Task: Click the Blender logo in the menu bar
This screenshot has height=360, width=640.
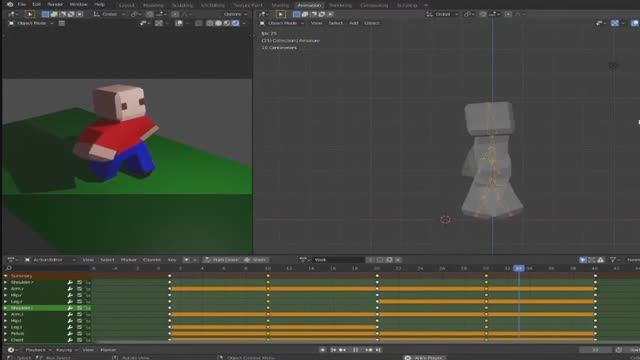Action: pyautogui.click(x=9, y=4)
